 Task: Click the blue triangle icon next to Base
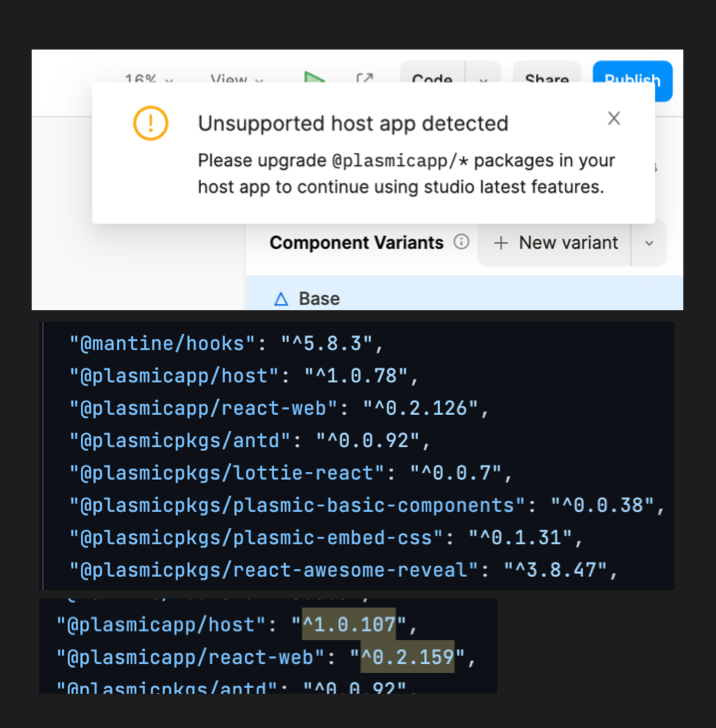pyautogui.click(x=281, y=298)
